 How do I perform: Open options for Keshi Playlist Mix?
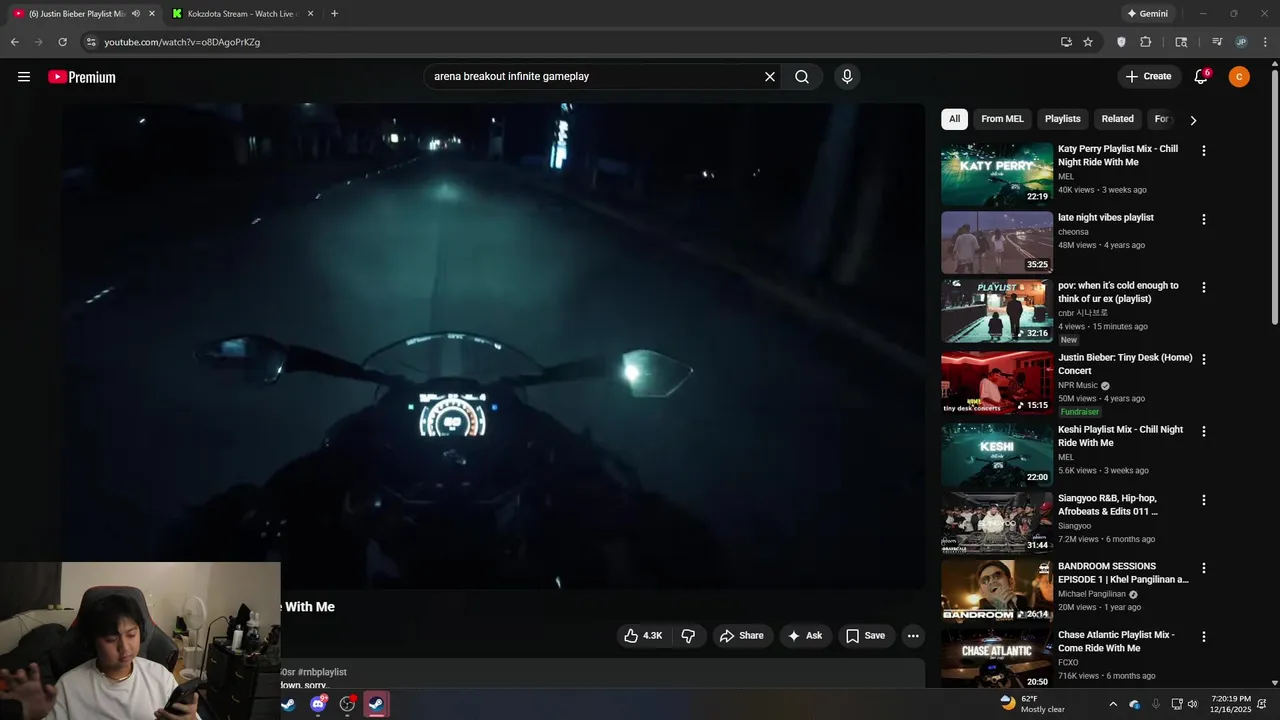point(1203,431)
